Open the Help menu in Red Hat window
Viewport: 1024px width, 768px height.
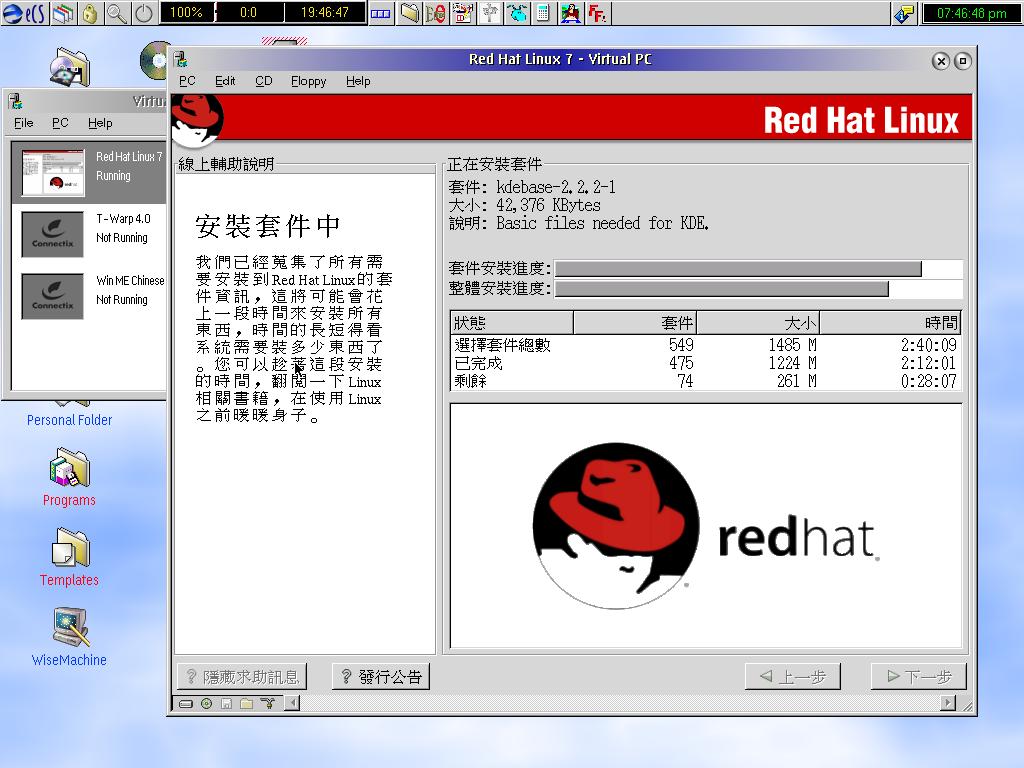(x=358, y=81)
